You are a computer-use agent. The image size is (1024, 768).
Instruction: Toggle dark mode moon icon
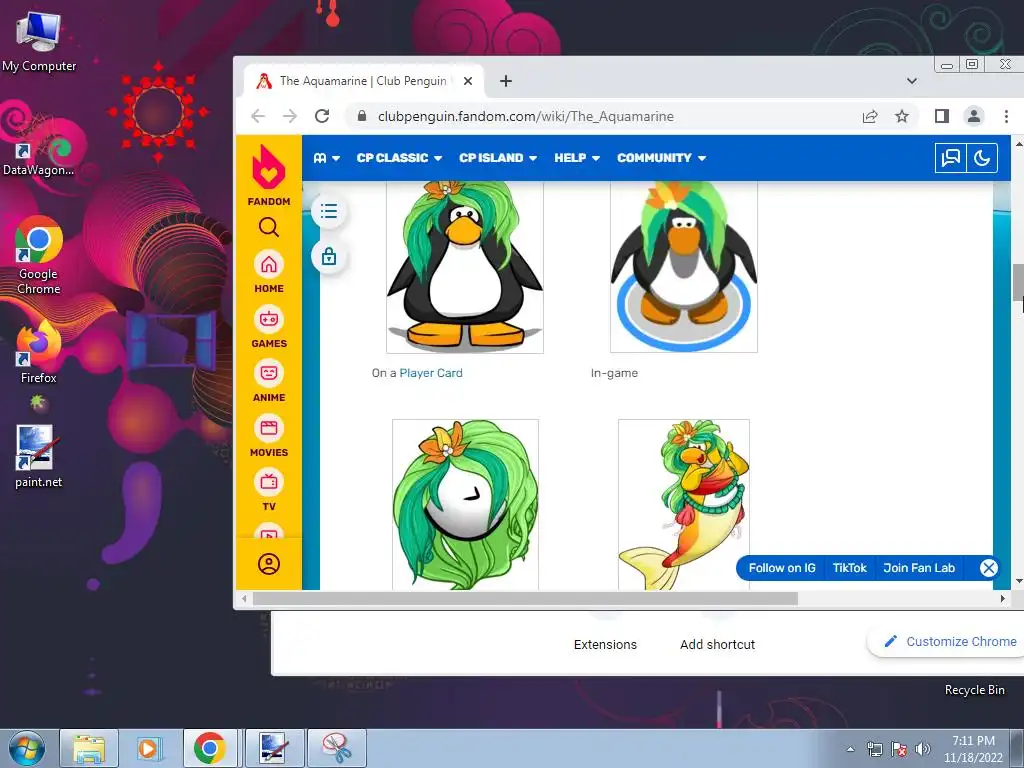(x=982, y=158)
